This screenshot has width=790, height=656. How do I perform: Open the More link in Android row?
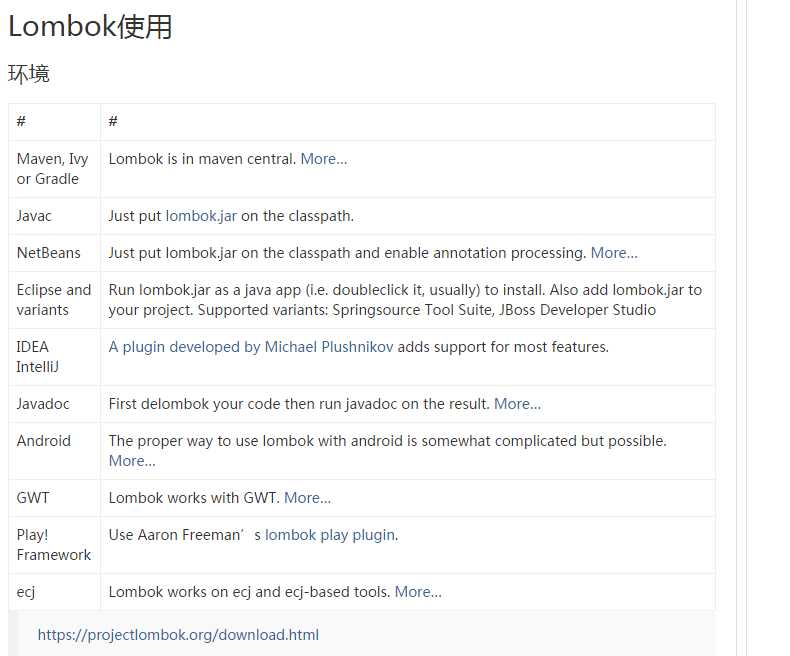pyautogui.click(x=132, y=461)
